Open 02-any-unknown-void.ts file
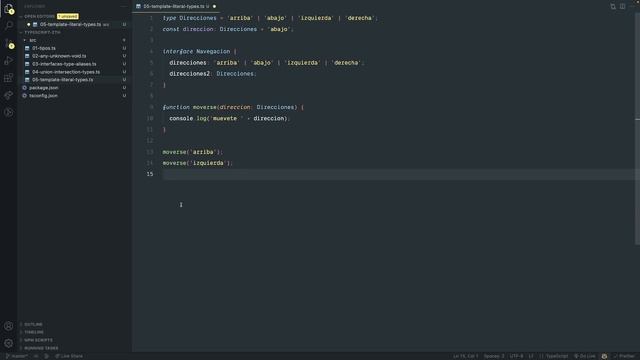 click(x=59, y=56)
